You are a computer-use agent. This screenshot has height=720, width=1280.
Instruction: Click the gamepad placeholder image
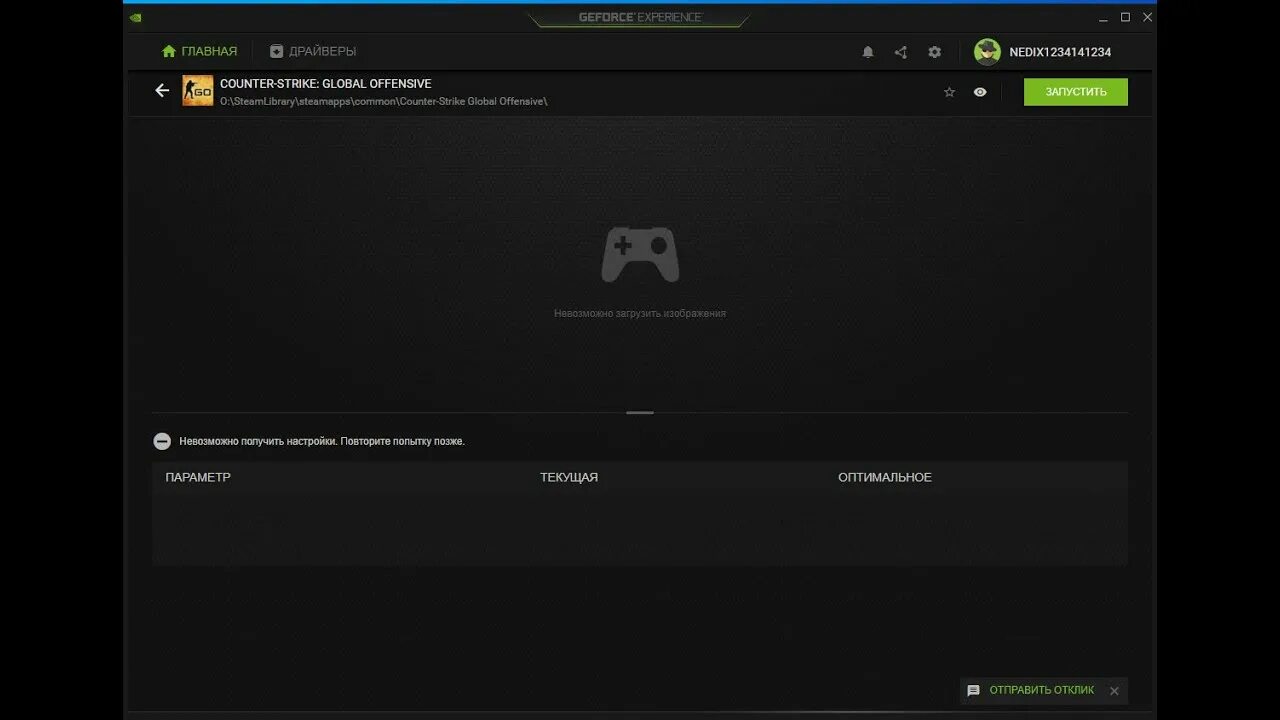point(640,254)
